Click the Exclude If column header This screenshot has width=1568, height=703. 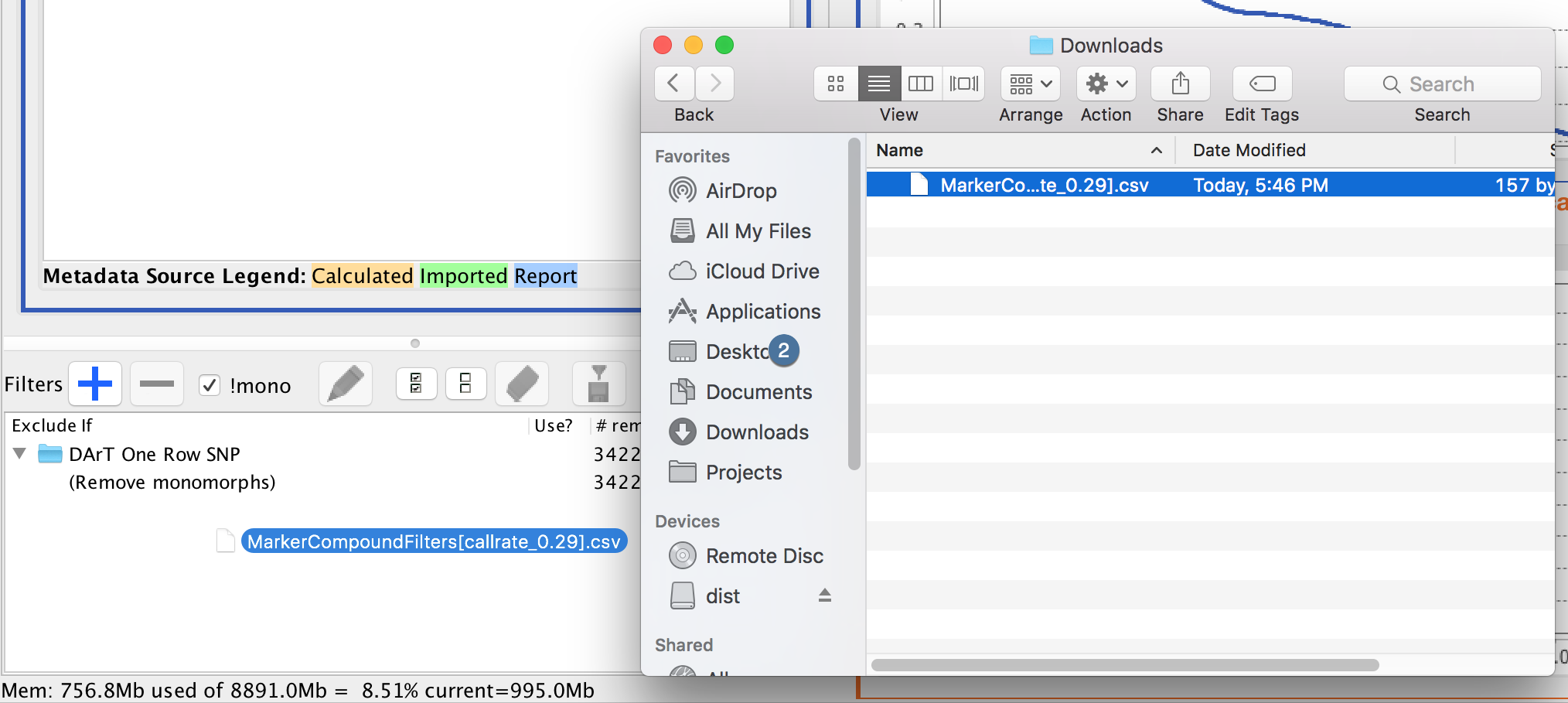click(267, 425)
